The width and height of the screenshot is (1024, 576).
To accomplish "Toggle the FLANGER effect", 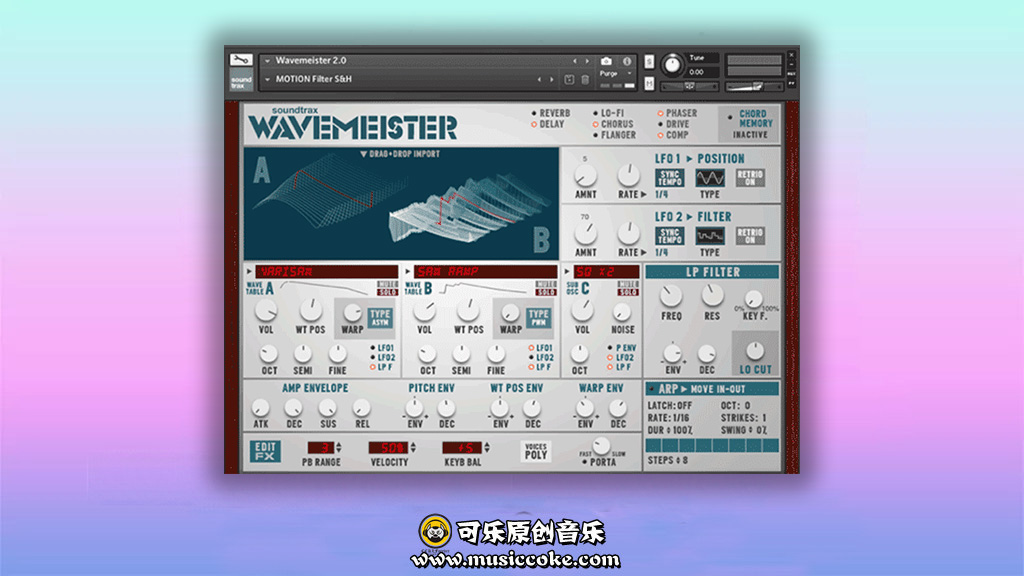I will 615,135.
